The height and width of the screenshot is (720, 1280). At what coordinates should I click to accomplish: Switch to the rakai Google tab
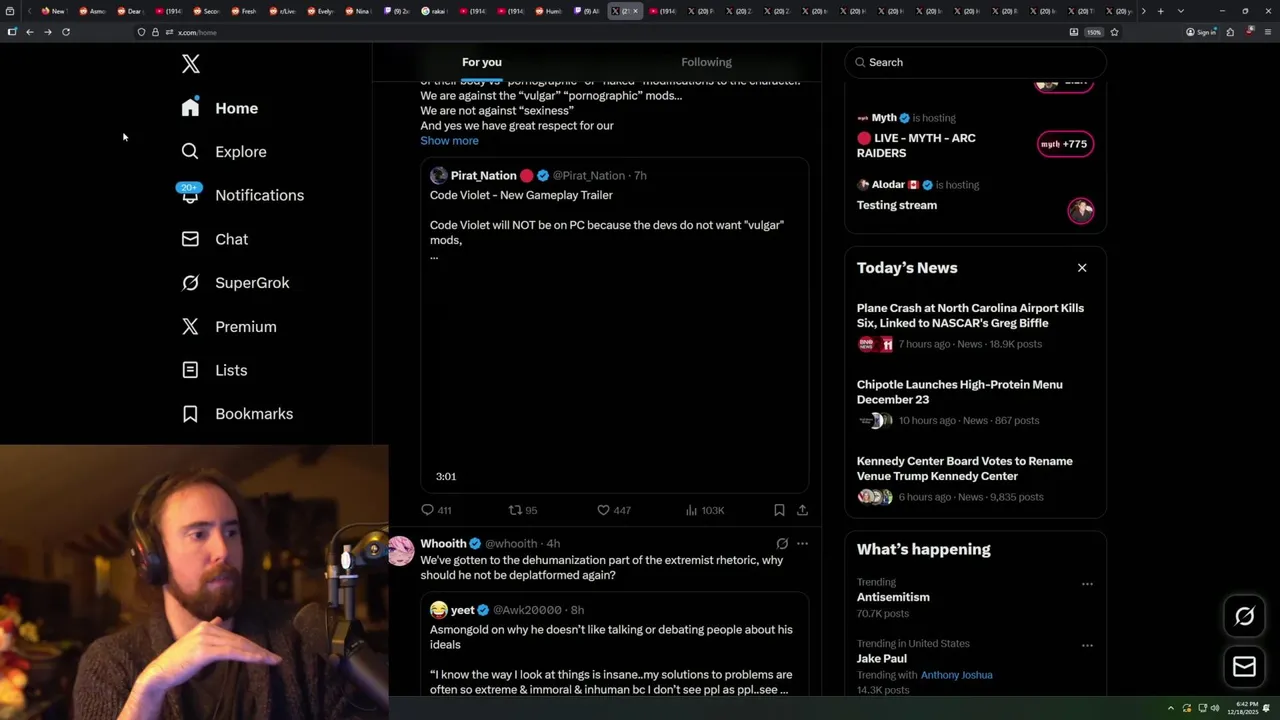pos(434,11)
